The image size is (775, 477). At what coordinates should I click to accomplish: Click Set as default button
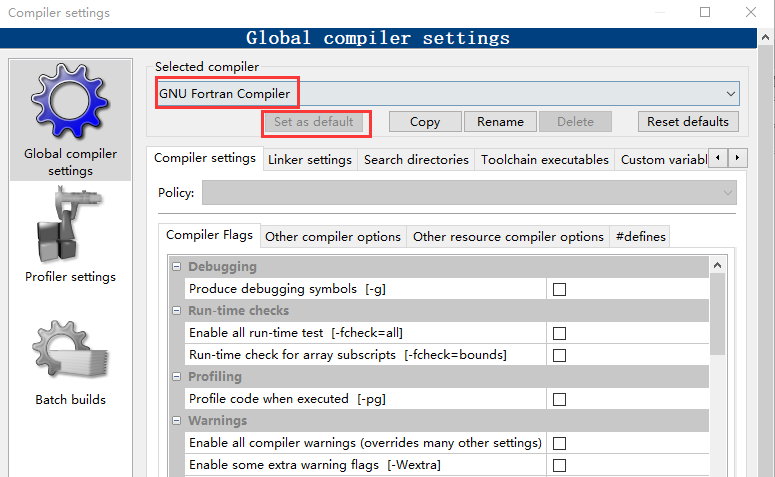(x=314, y=122)
